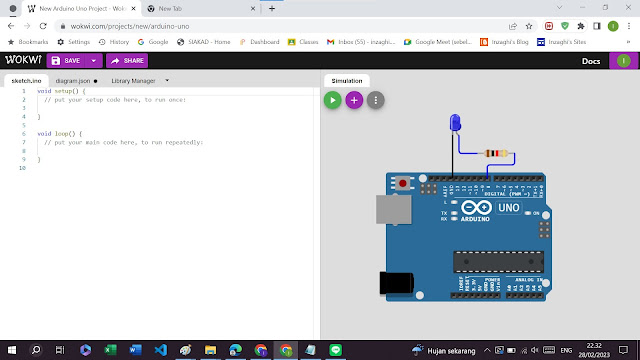Open the simulation three-dot options menu
The image size is (640, 360).
[376, 100]
